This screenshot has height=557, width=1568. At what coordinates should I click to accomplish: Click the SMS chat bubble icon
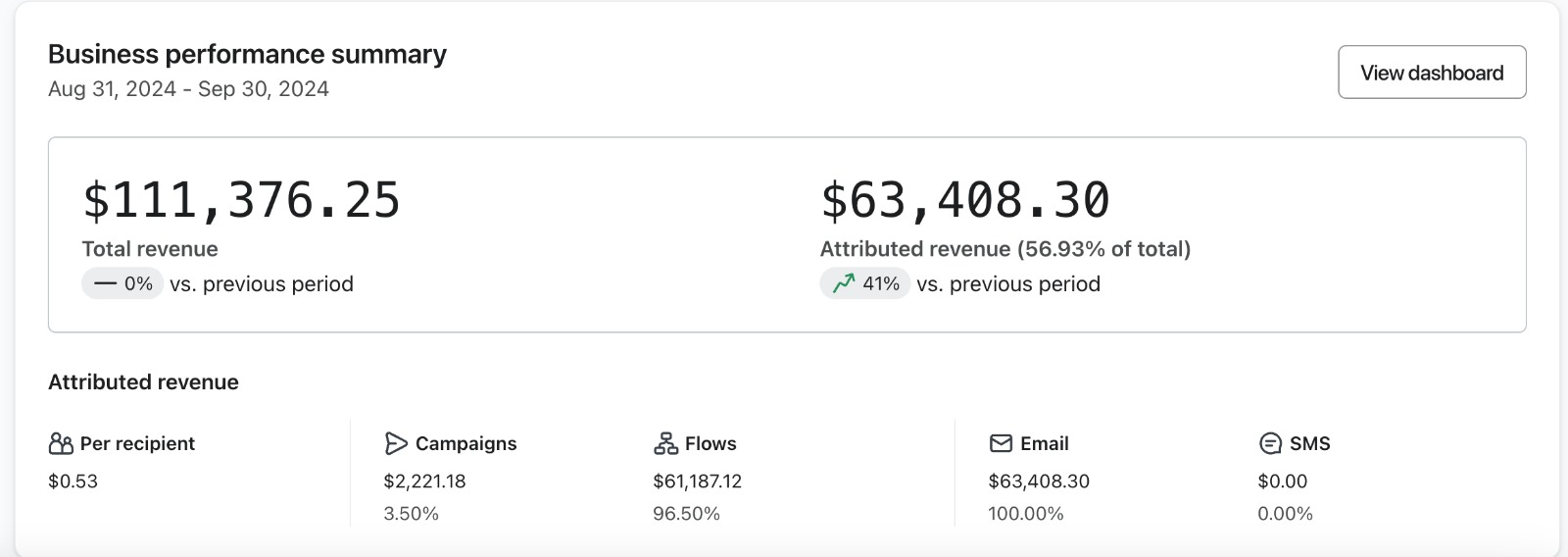[x=1270, y=444]
